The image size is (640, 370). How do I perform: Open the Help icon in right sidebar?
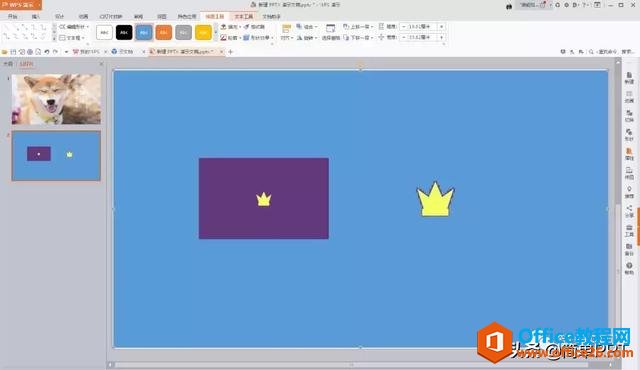coord(629,268)
